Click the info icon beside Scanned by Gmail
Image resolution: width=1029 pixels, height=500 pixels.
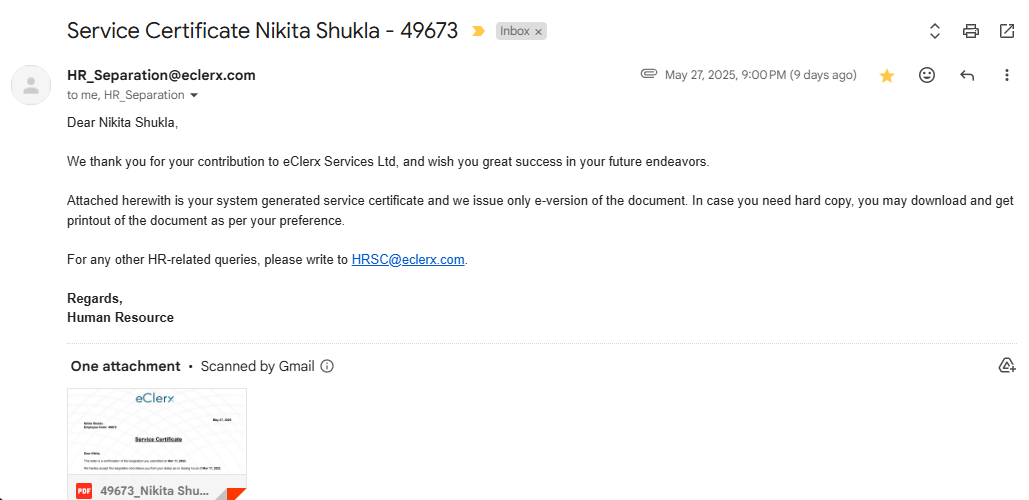coord(327,366)
